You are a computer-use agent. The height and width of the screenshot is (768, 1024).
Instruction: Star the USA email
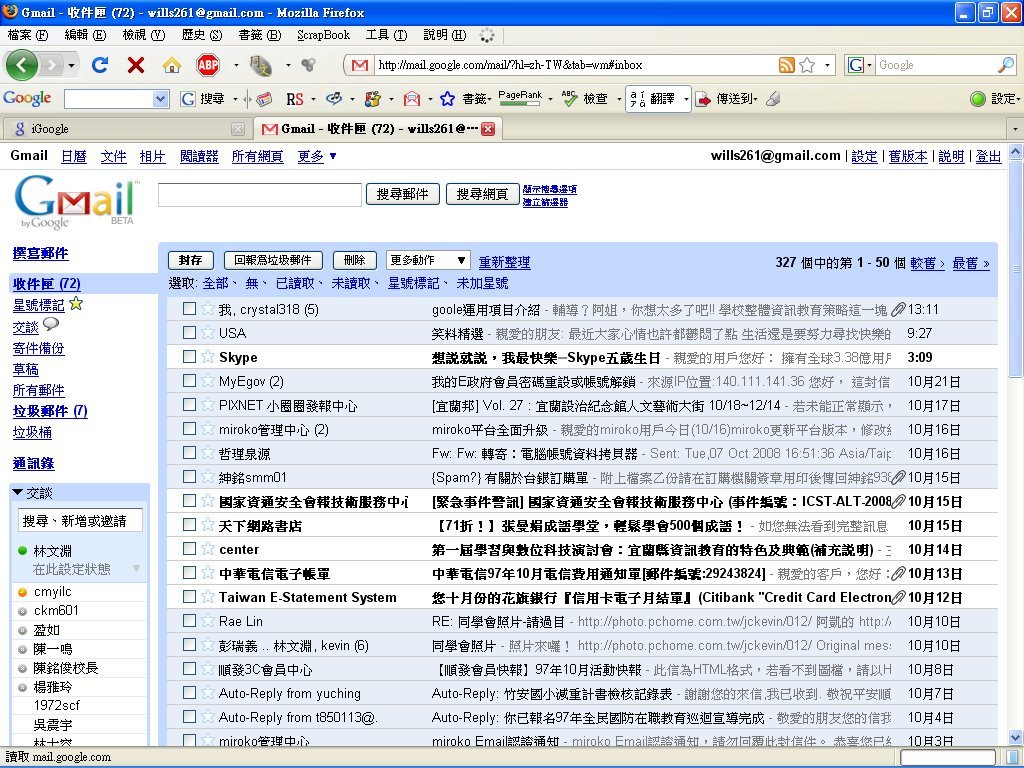click(208, 332)
